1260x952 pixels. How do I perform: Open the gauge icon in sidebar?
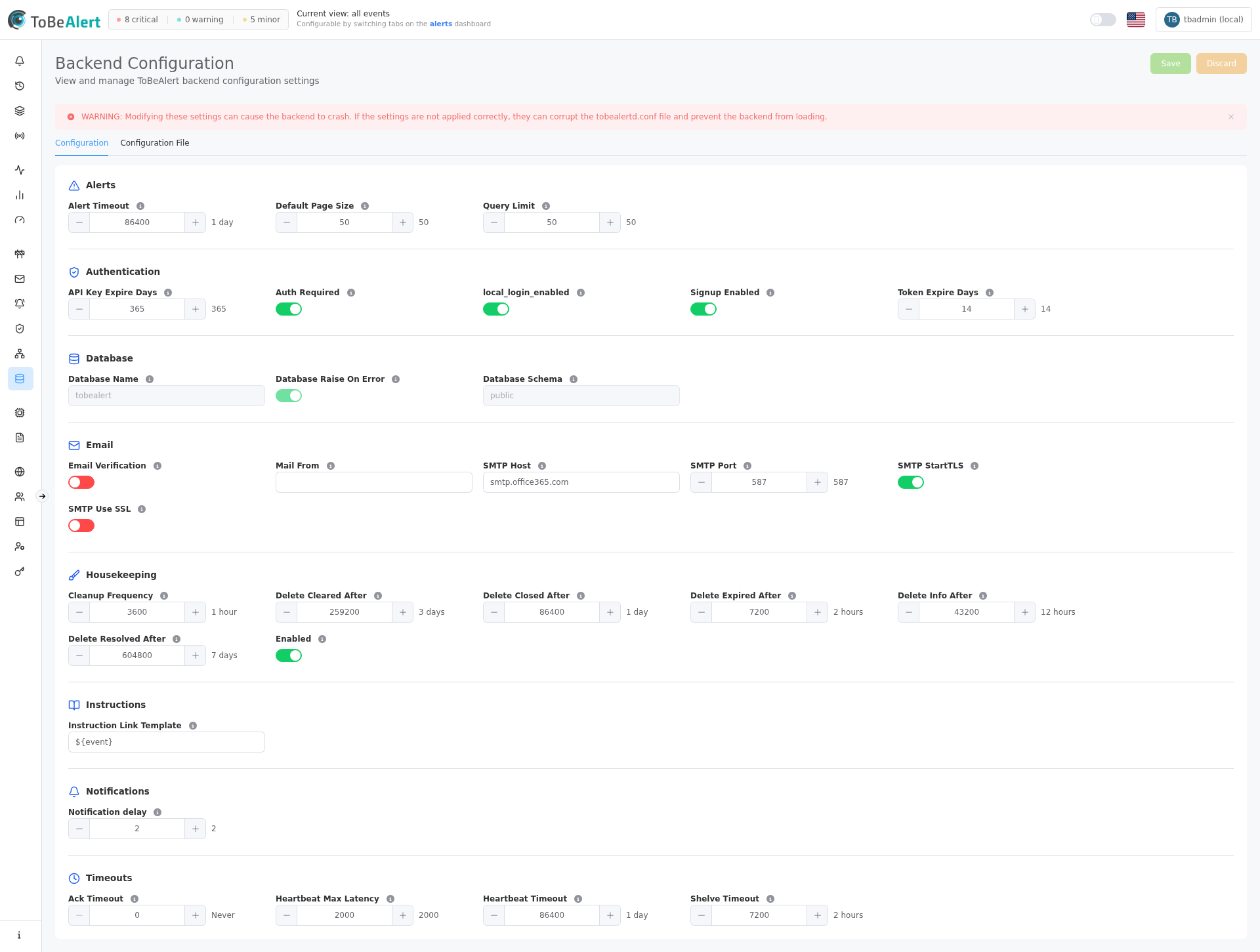(20, 220)
